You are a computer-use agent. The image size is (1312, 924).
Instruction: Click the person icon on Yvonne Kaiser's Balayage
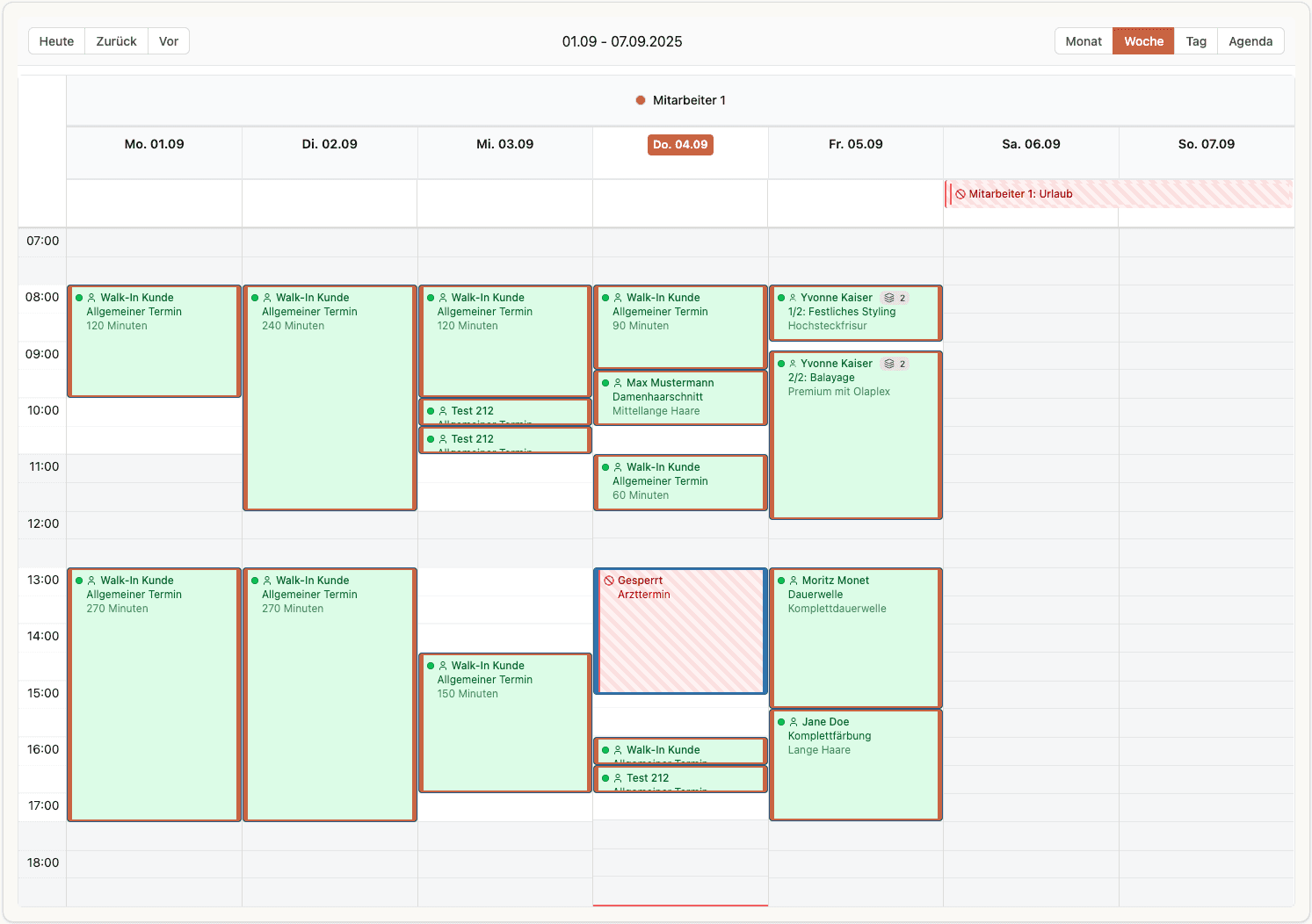coord(794,363)
